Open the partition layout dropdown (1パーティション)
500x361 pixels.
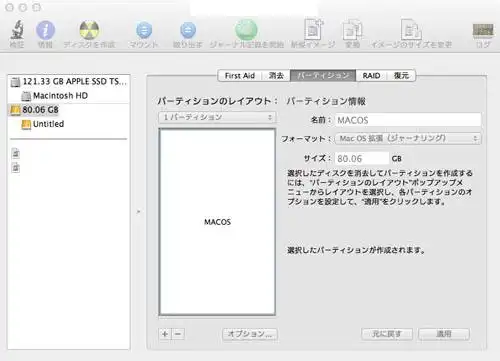pyautogui.click(x=217, y=117)
